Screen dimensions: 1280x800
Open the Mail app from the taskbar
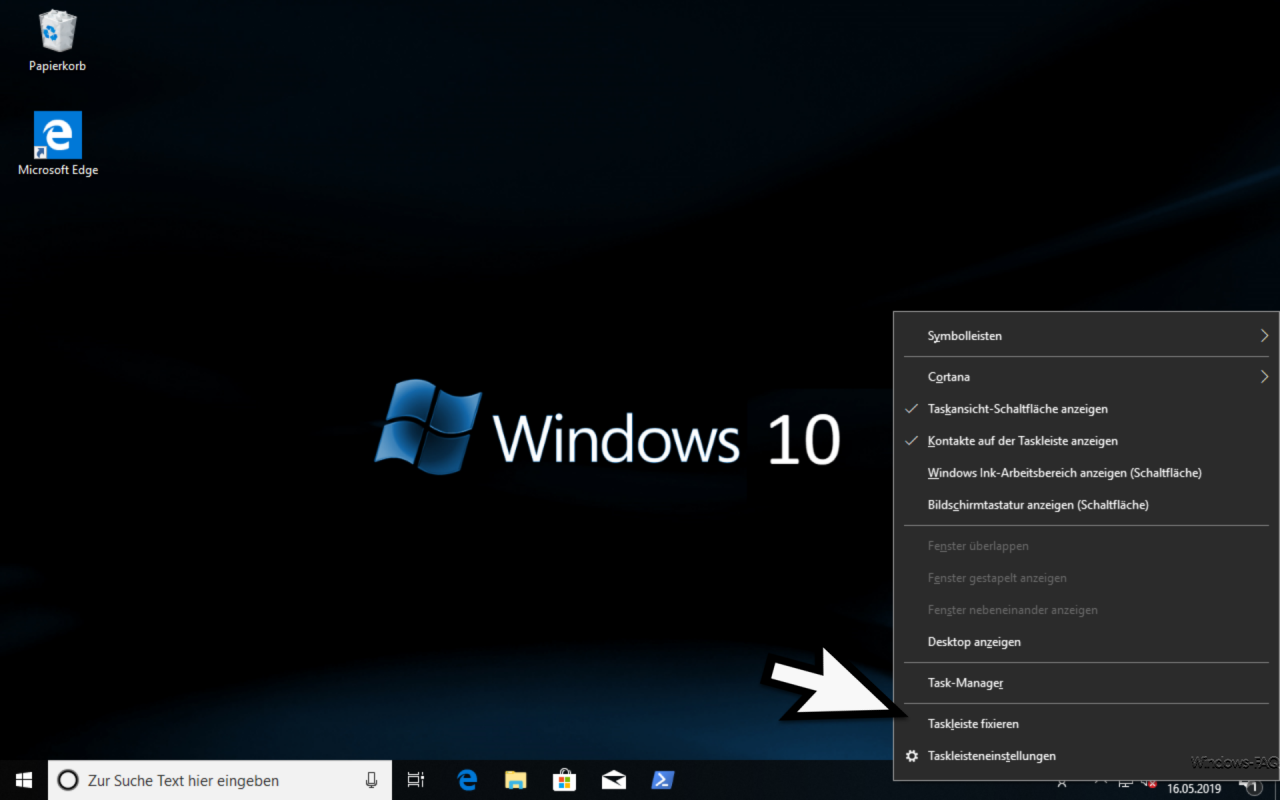pyautogui.click(x=613, y=780)
